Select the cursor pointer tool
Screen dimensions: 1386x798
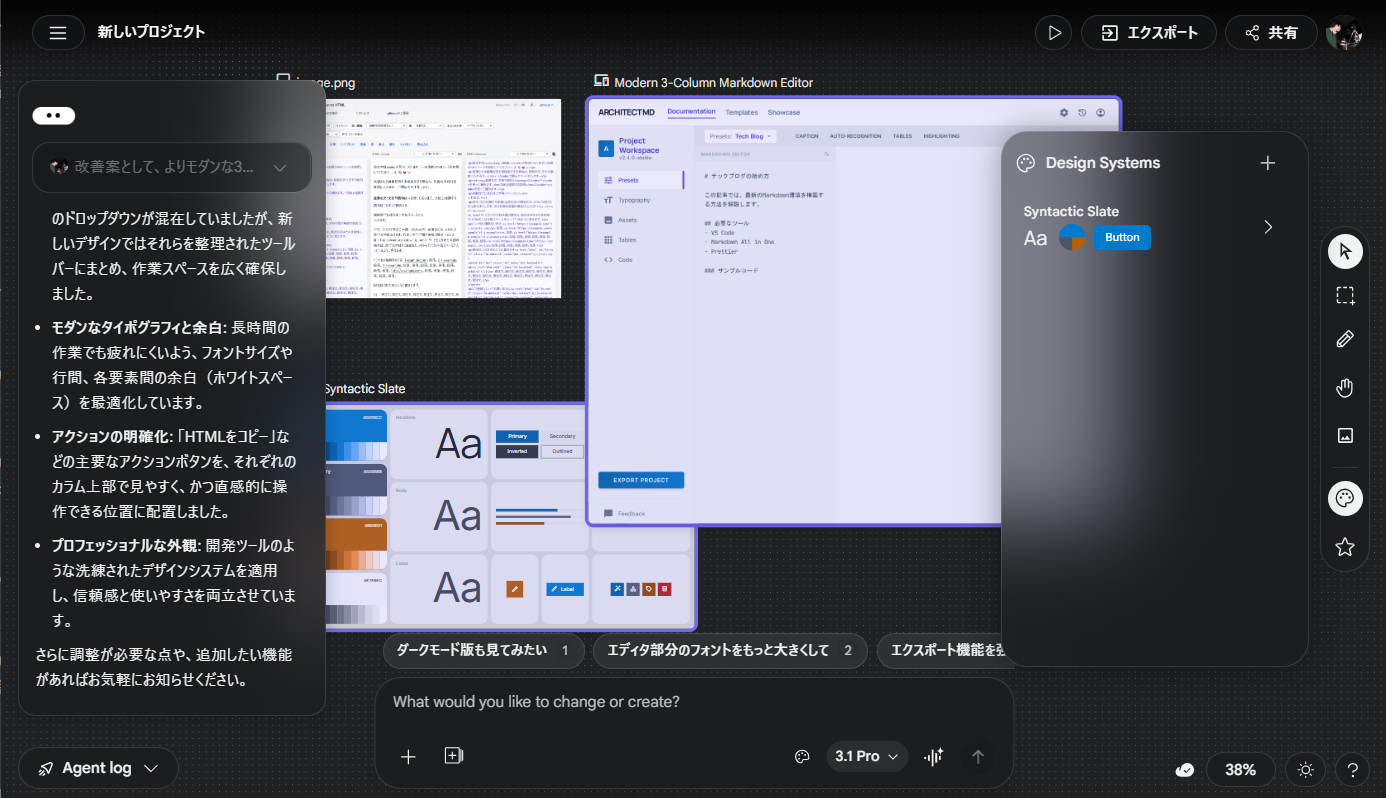coord(1345,250)
